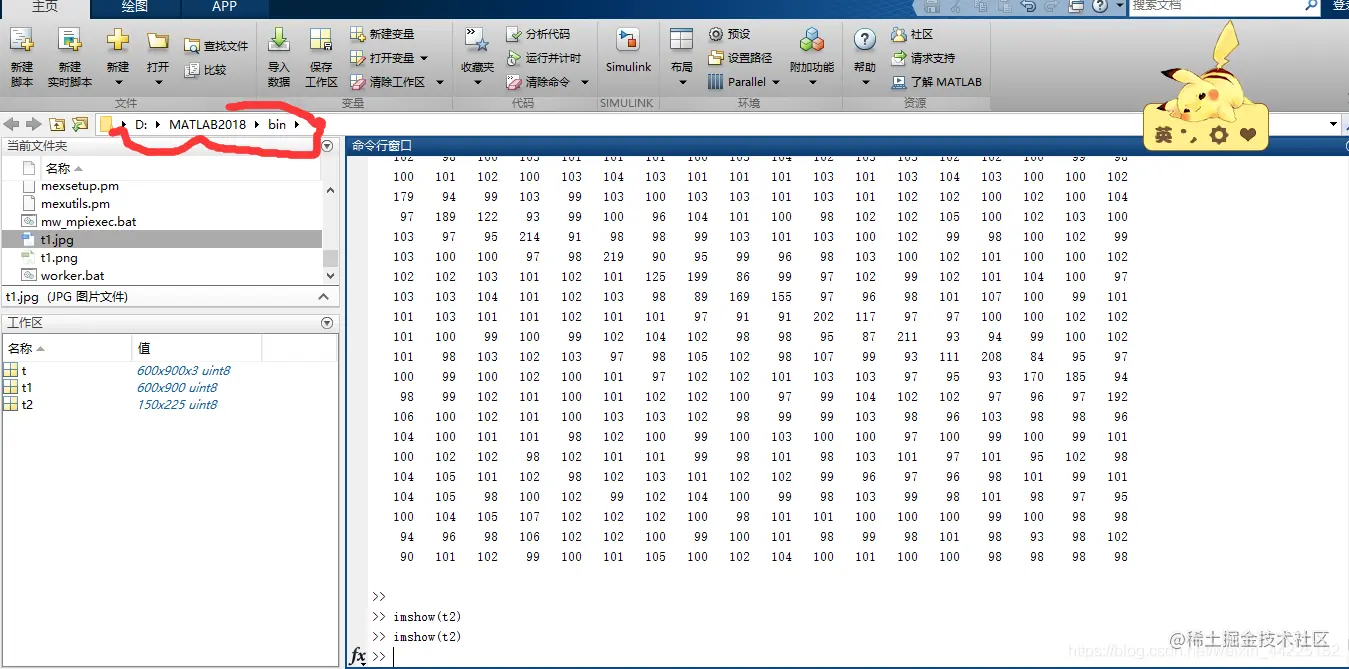Select t1.jpg in the current folder list
Screen dimensions: 1349x669
[162, 240]
